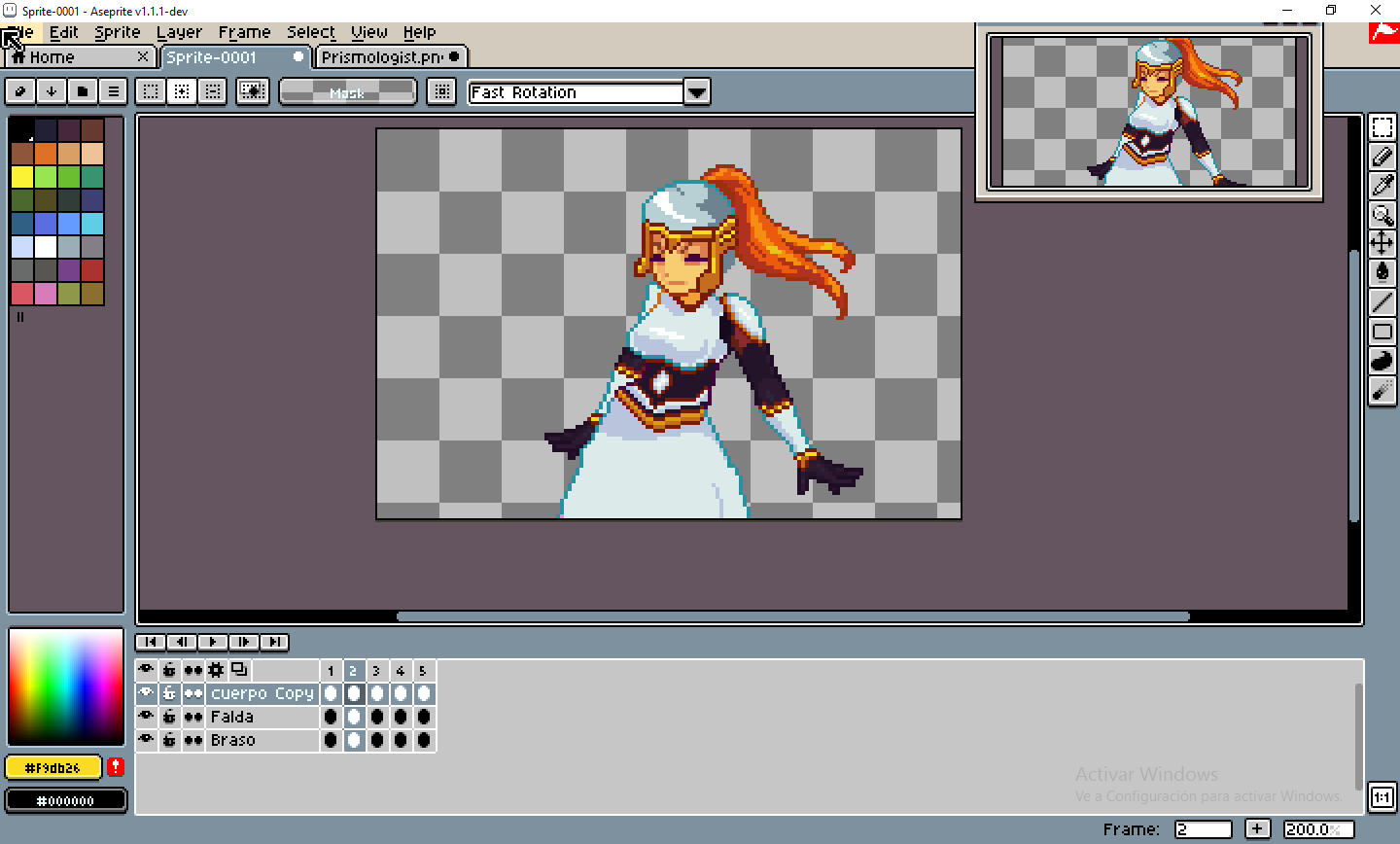Select frame 4 header in timeline
This screenshot has width=1400, height=844.
point(400,670)
